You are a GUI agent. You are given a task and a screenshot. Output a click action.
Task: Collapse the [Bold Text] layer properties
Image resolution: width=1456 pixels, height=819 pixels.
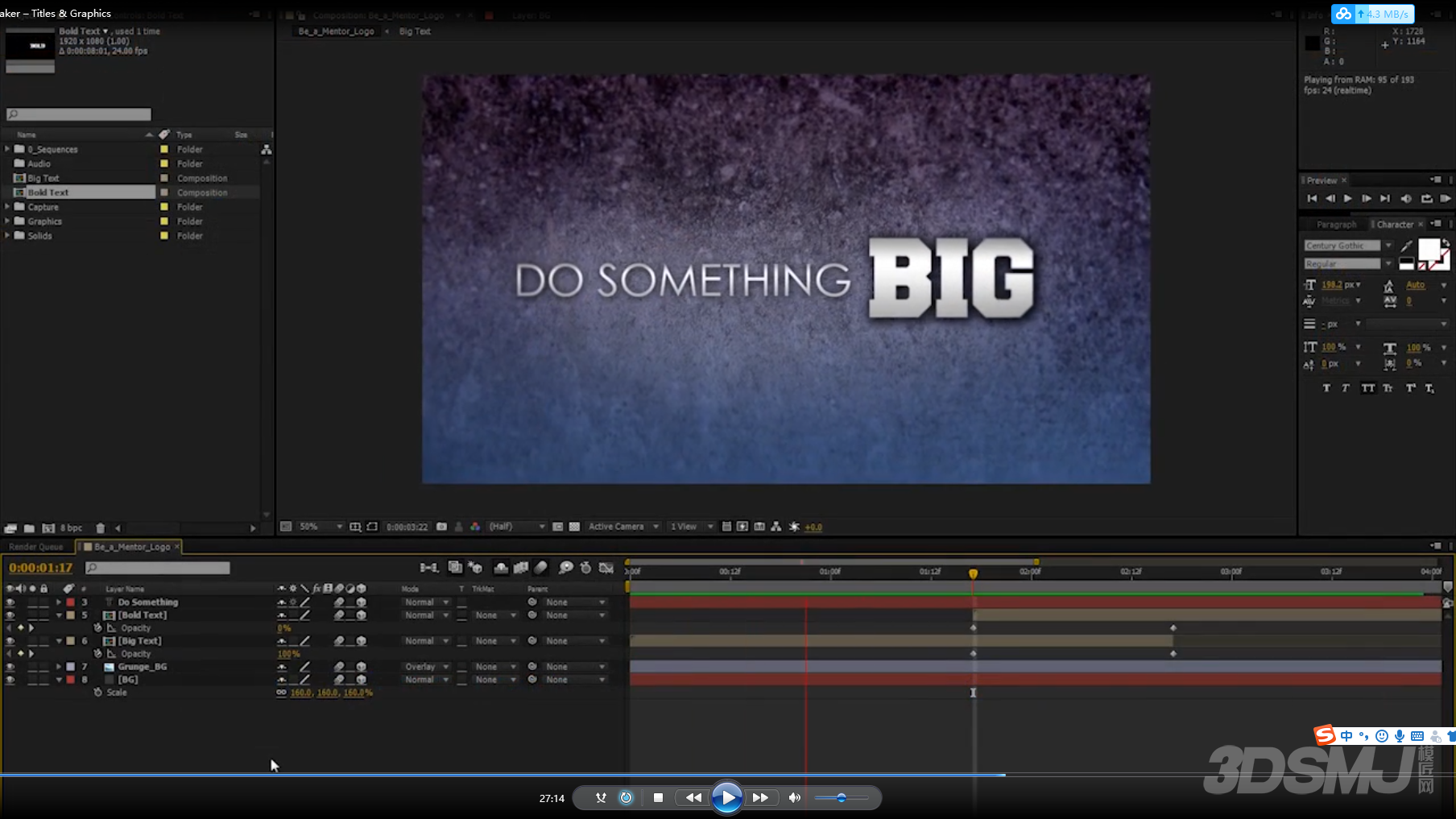(x=58, y=615)
